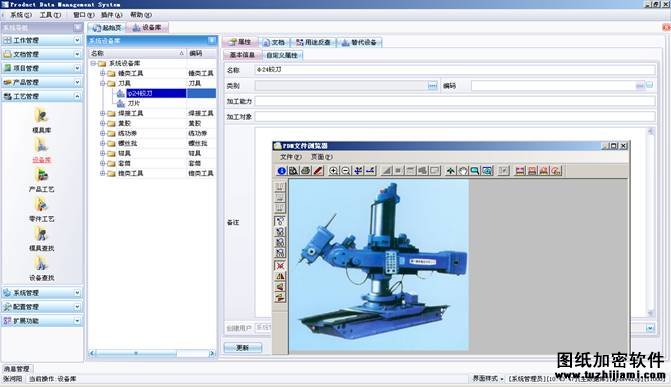This screenshot has width=671, height=387.
Task: Expand the 工作管理 sidebar section
Action: 77,40
